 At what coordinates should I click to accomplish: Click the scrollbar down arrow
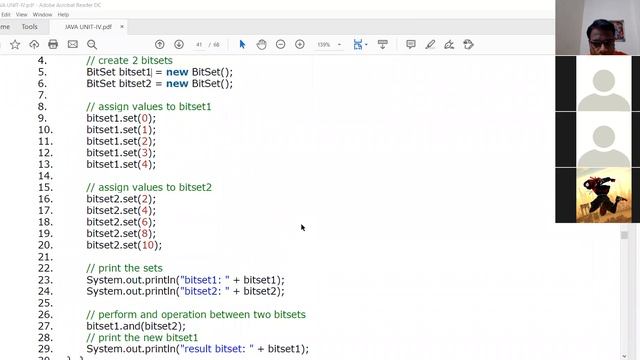[x=624, y=356]
